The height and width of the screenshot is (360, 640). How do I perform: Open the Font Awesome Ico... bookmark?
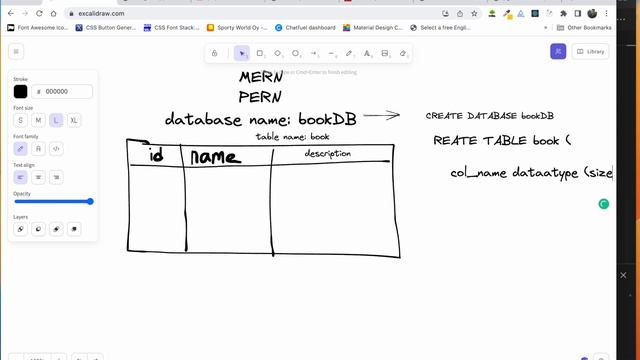tap(38, 28)
